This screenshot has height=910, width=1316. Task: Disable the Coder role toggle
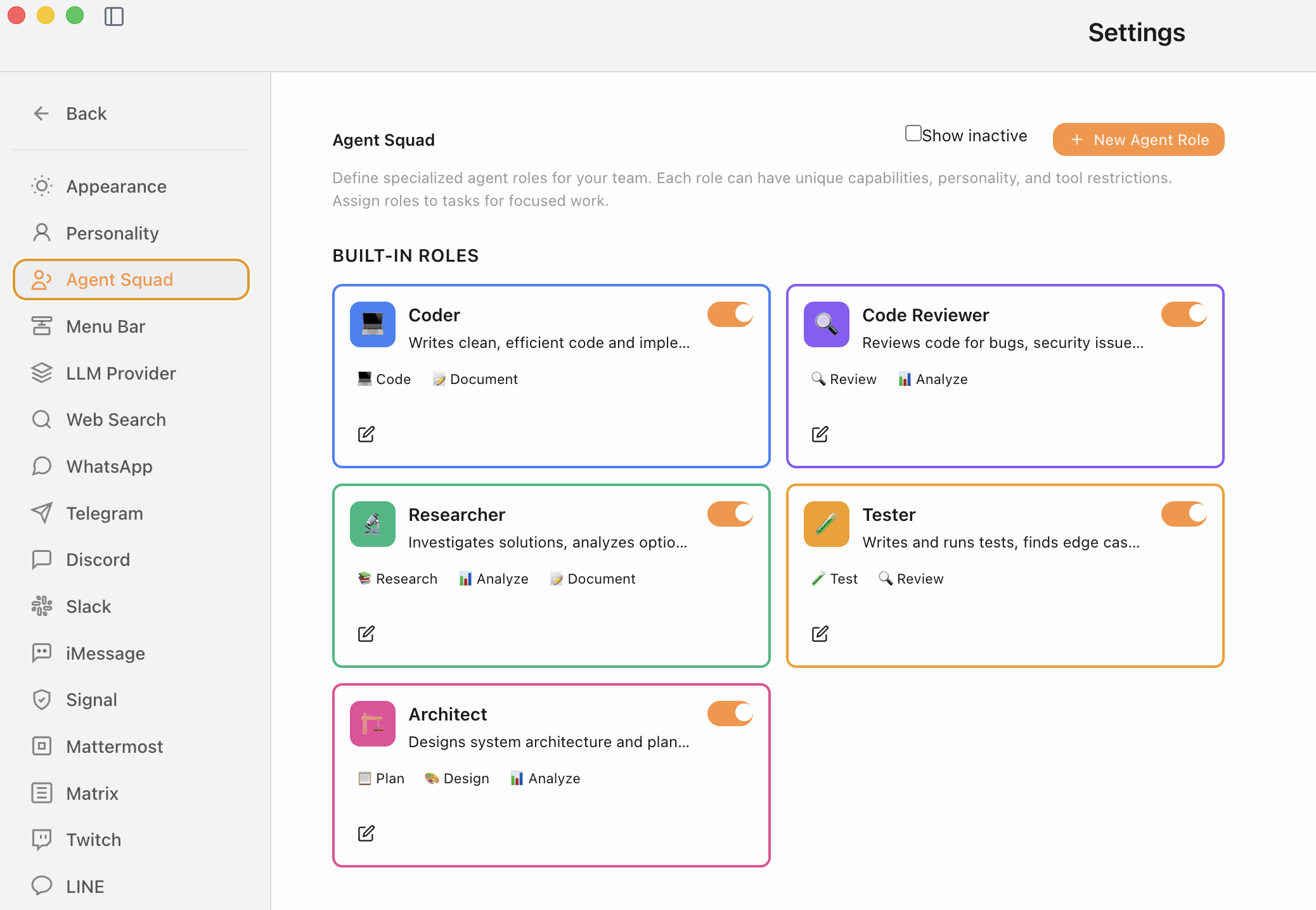pos(730,314)
